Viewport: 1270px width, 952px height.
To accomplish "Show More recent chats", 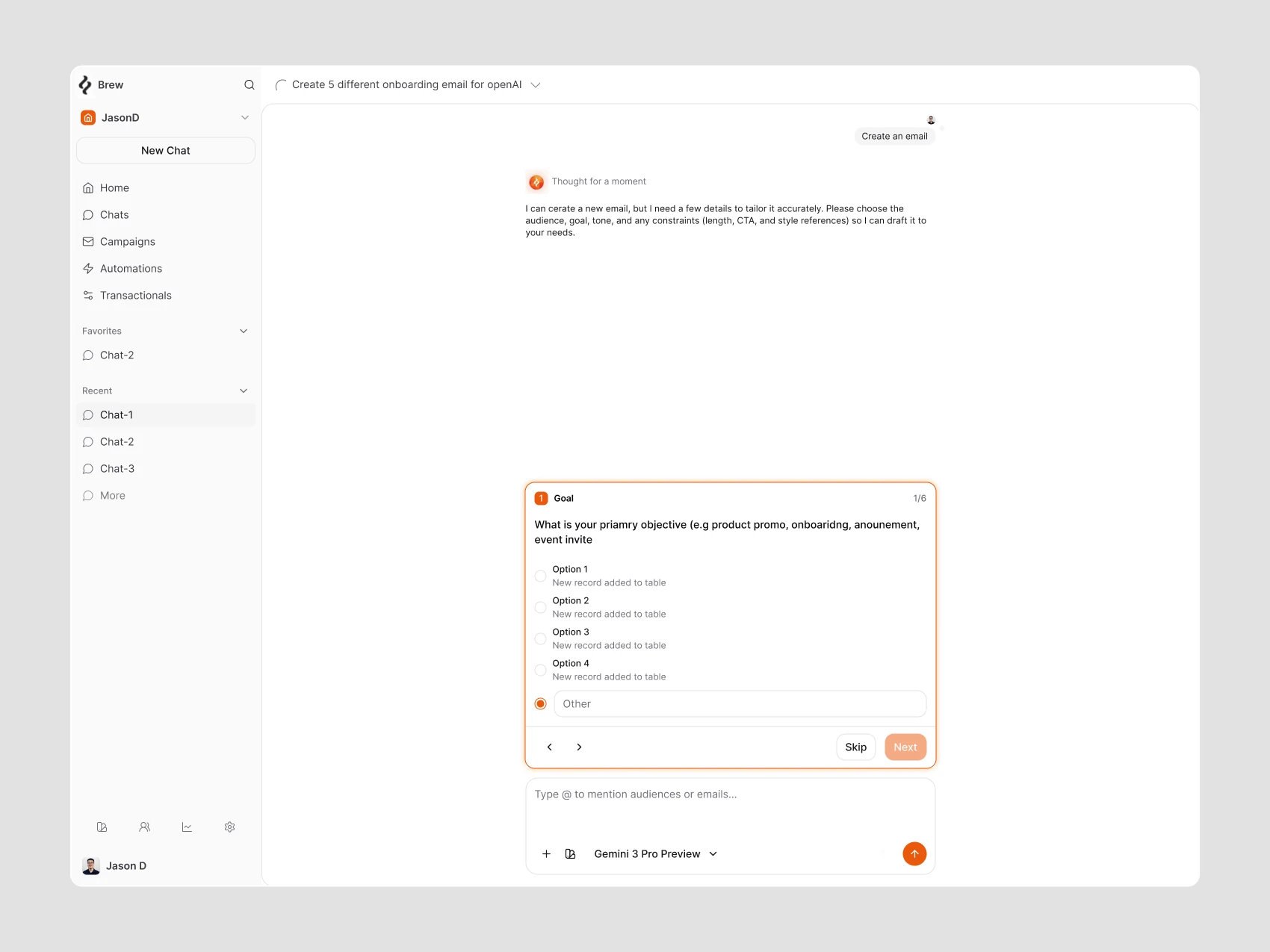I will [x=166, y=496].
